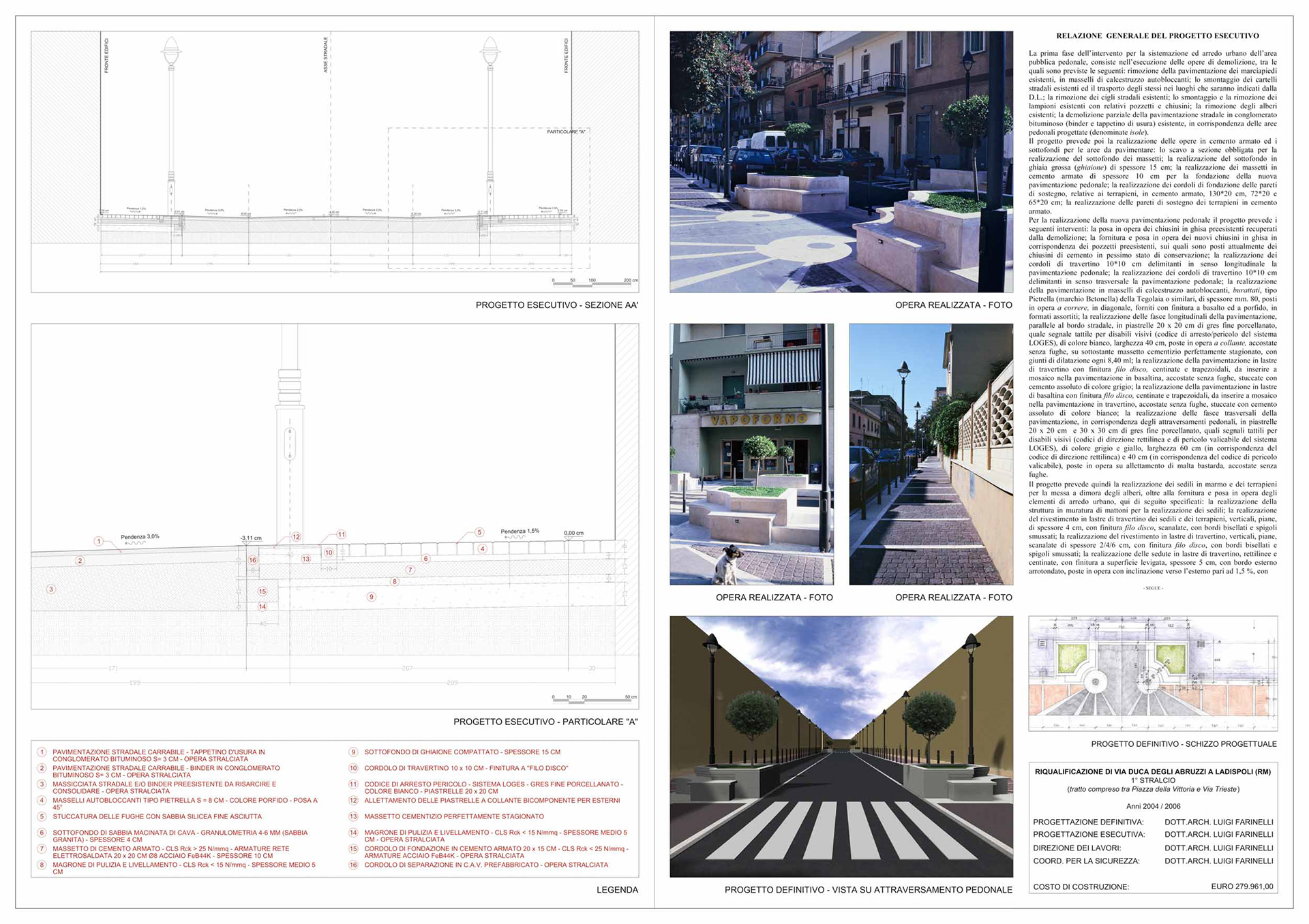Viewport: 1309px width, 924px height.
Task: Click the 'PROGETTAZIONE DEFINITIVA:' label
Action: (1088, 822)
